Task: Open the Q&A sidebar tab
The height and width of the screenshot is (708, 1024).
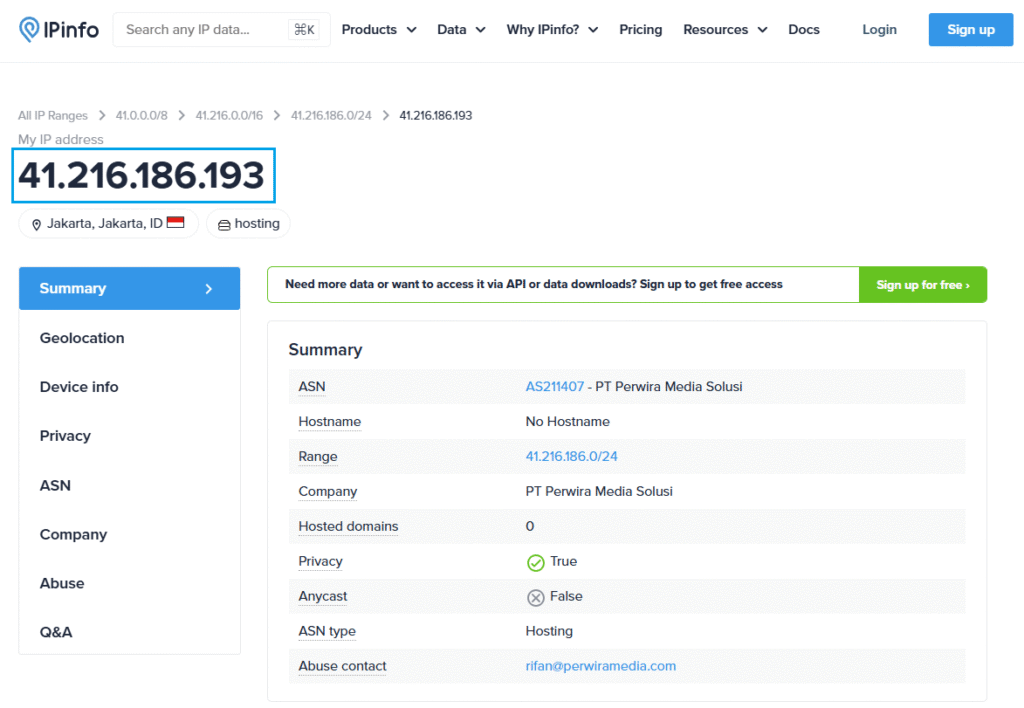Action: [129, 632]
